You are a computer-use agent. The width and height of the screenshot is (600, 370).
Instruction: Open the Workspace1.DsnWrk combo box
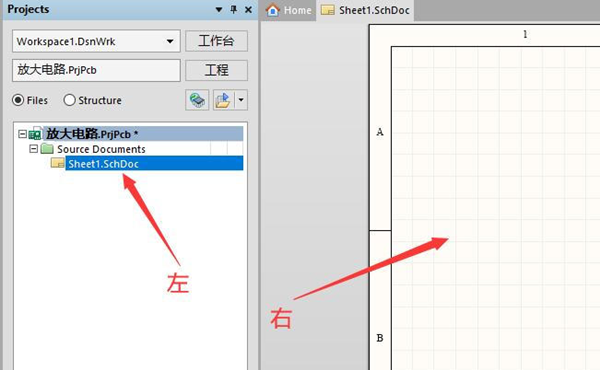point(96,41)
